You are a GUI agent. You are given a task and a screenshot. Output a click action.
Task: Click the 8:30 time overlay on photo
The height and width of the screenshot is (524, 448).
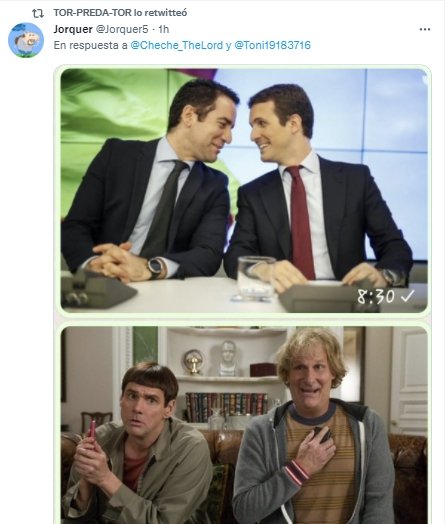[376, 296]
